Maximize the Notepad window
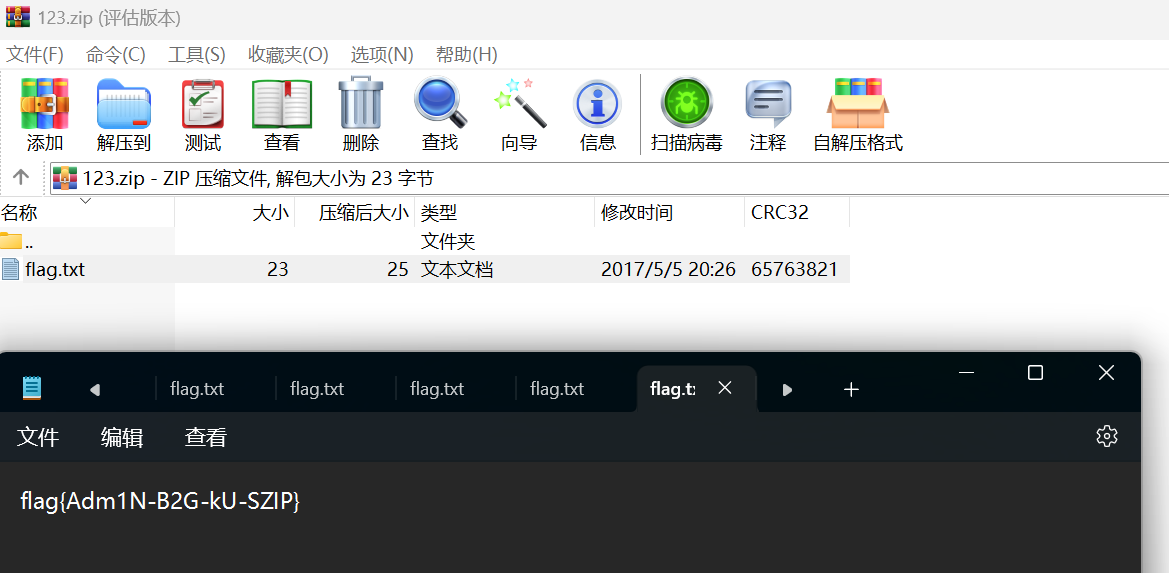This screenshot has width=1169, height=573. [1035, 373]
